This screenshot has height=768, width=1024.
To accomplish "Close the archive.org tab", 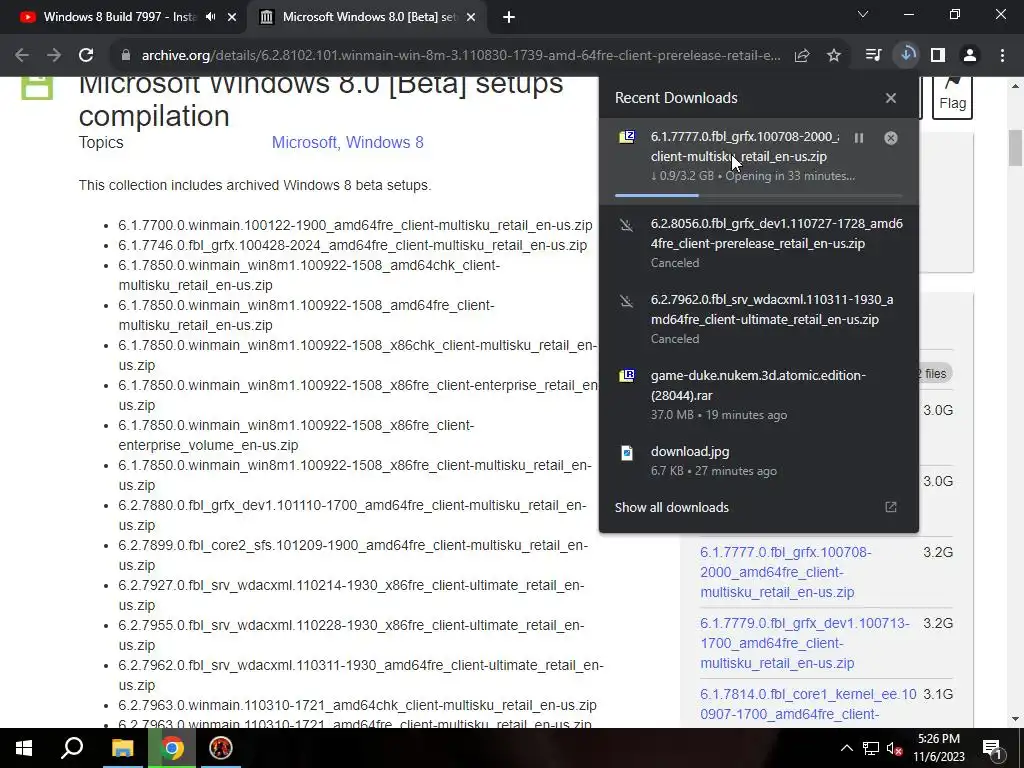I will [471, 17].
